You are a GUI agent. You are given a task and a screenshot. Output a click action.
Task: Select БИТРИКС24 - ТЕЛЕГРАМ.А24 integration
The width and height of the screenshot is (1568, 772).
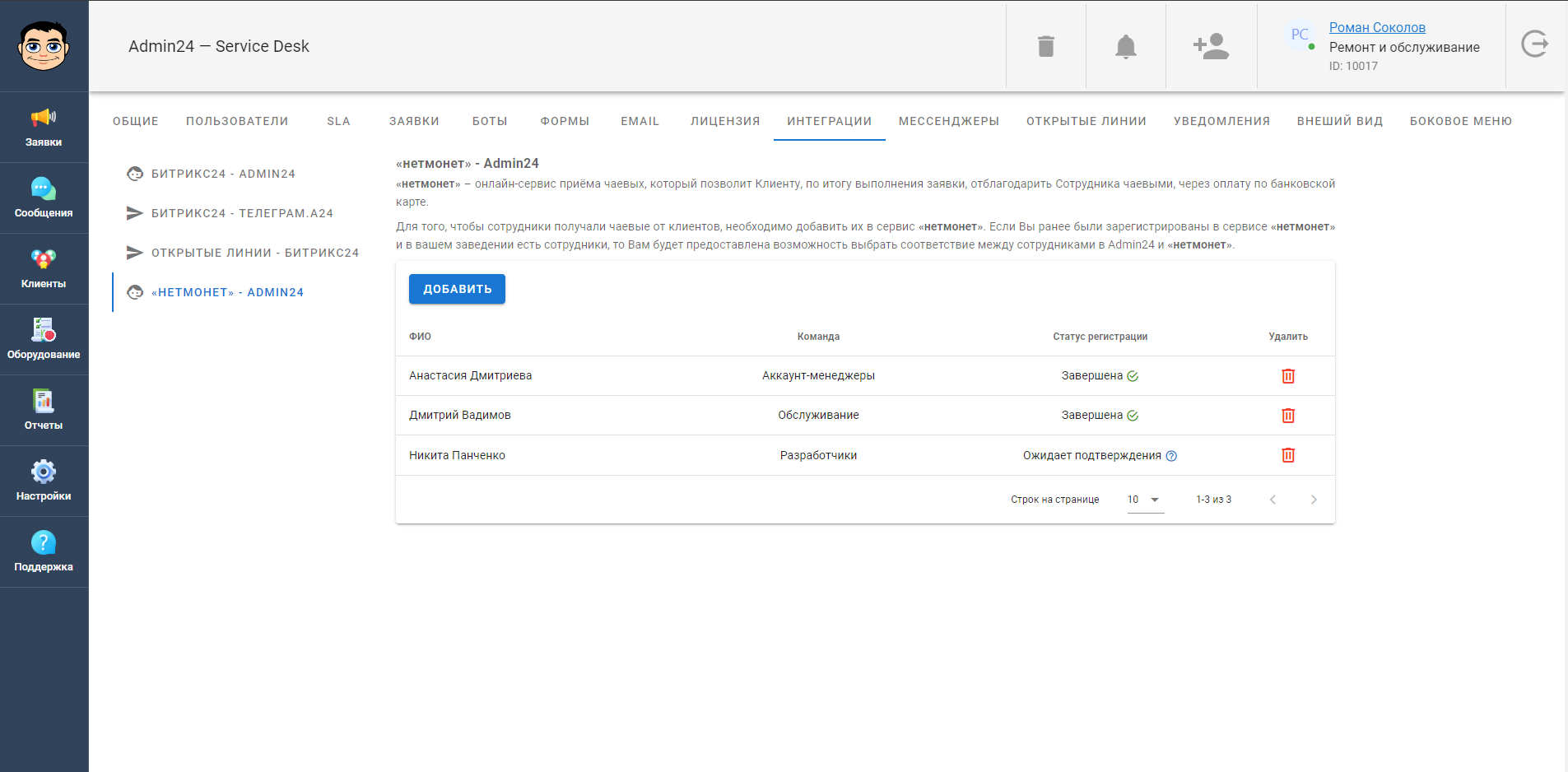[241, 213]
